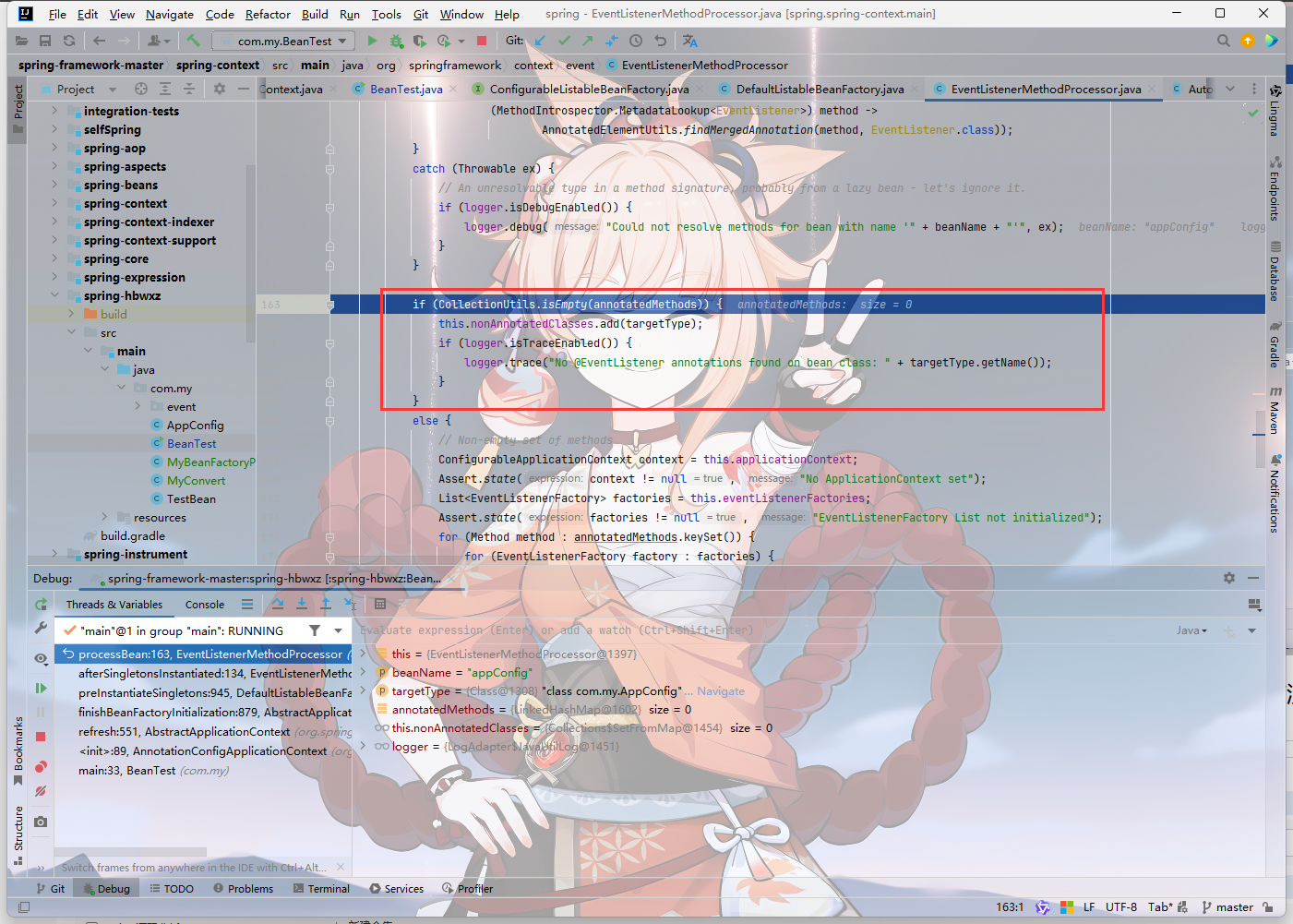Click the Git rollback icon
Screen dimensions: 1293x924
coord(660,41)
